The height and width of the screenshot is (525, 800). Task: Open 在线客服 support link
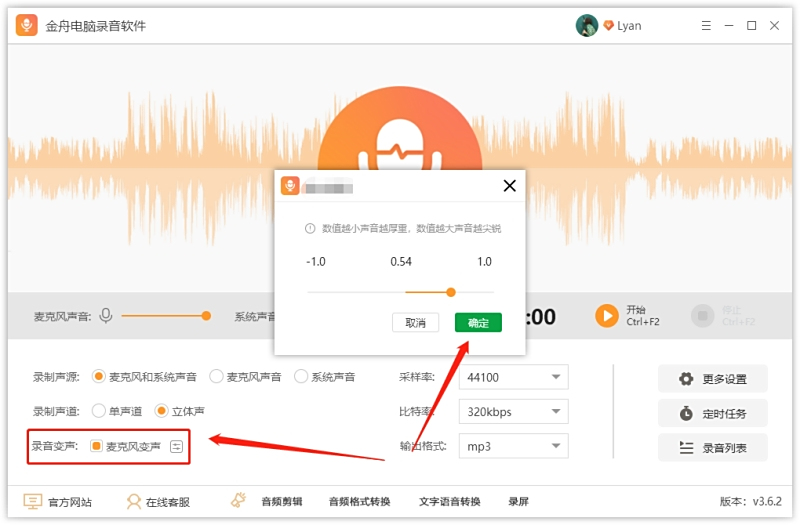[x=168, y=503]
